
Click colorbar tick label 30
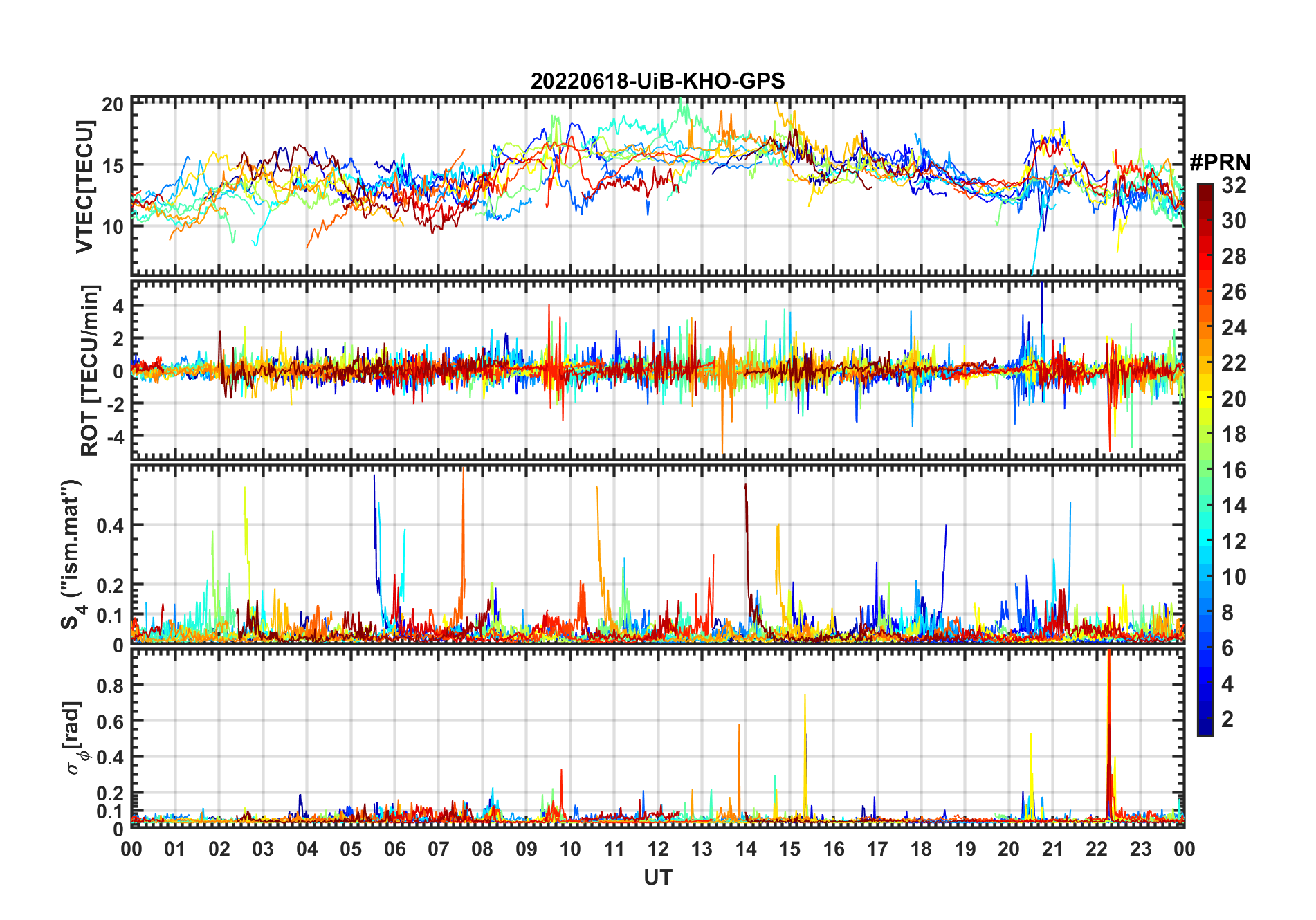[1234, 221]
